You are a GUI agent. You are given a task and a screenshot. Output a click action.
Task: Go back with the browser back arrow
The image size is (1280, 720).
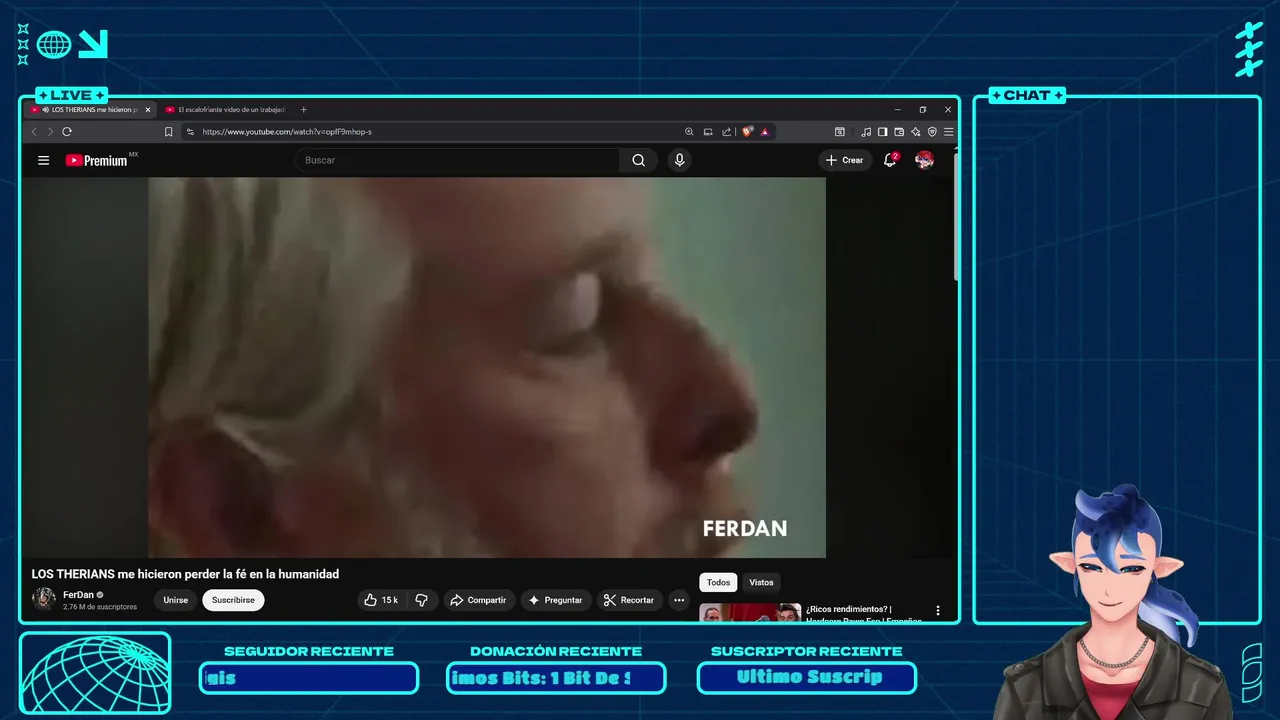tap(34, 132)
